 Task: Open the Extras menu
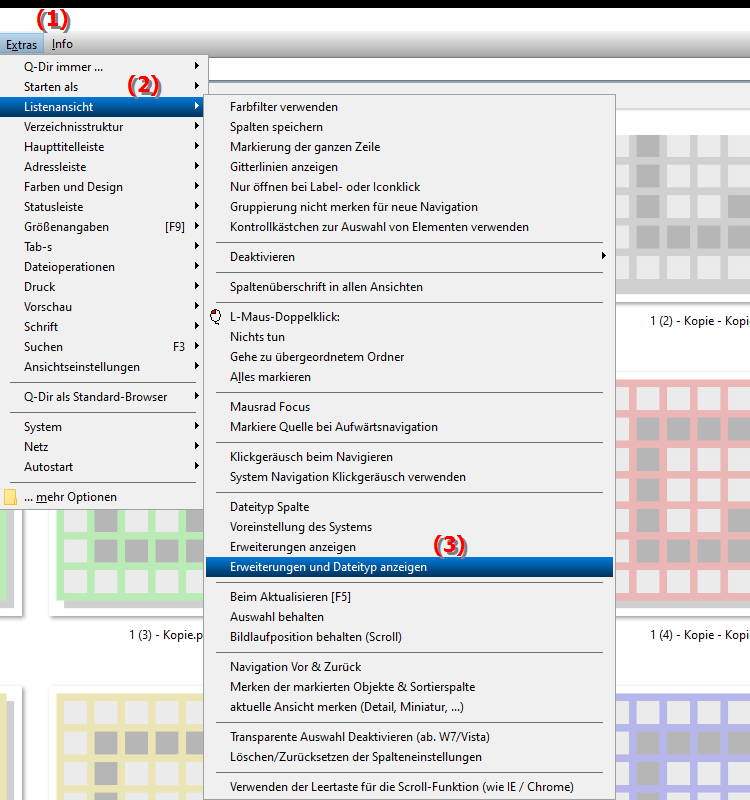tap(21, 45)
